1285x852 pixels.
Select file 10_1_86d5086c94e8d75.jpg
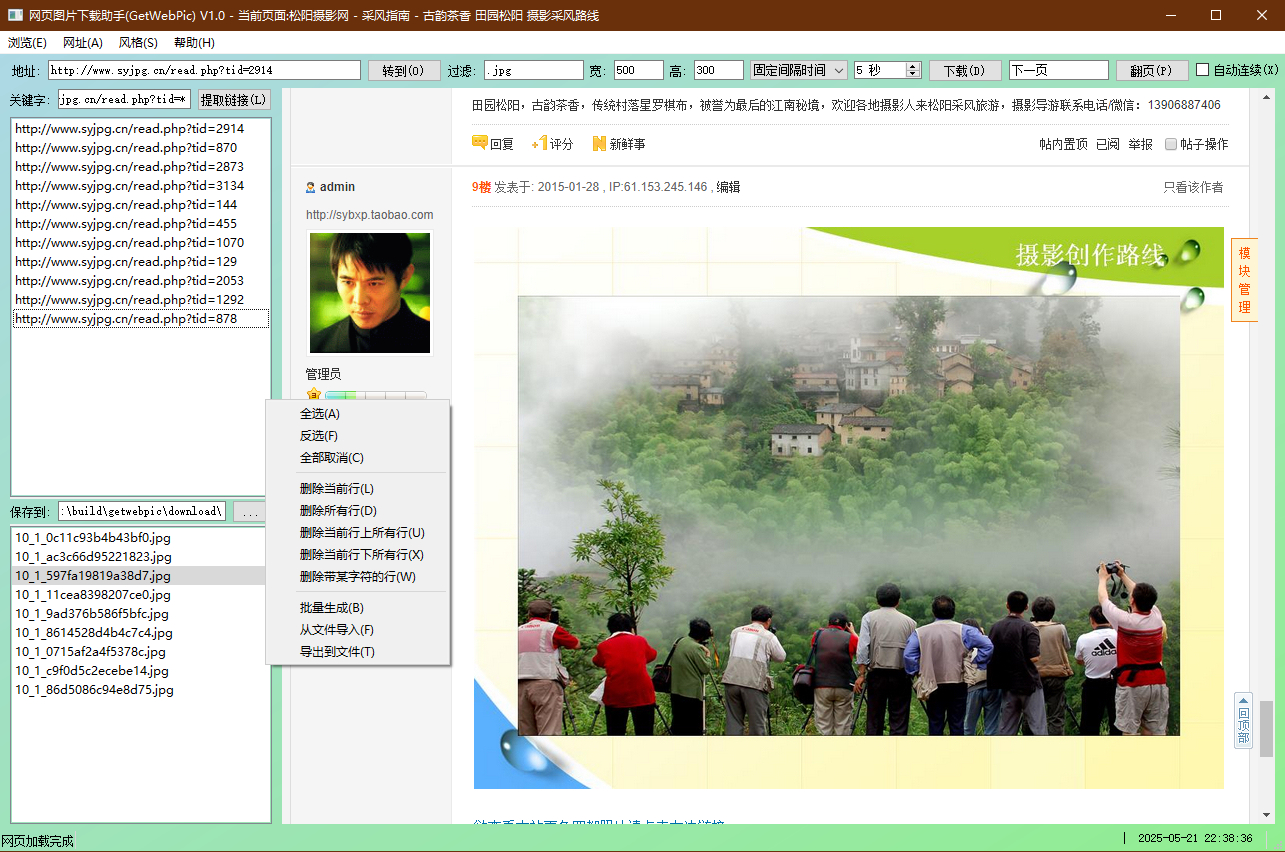coord(140,690)
